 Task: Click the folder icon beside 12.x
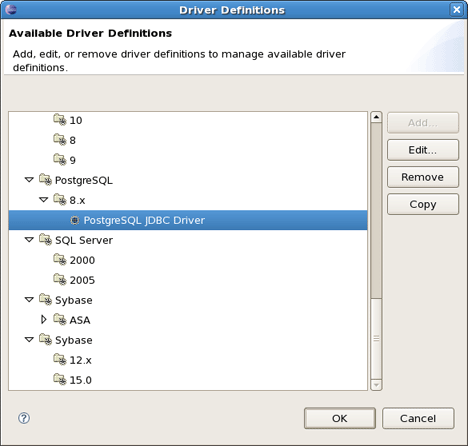[x=60, y=360]
